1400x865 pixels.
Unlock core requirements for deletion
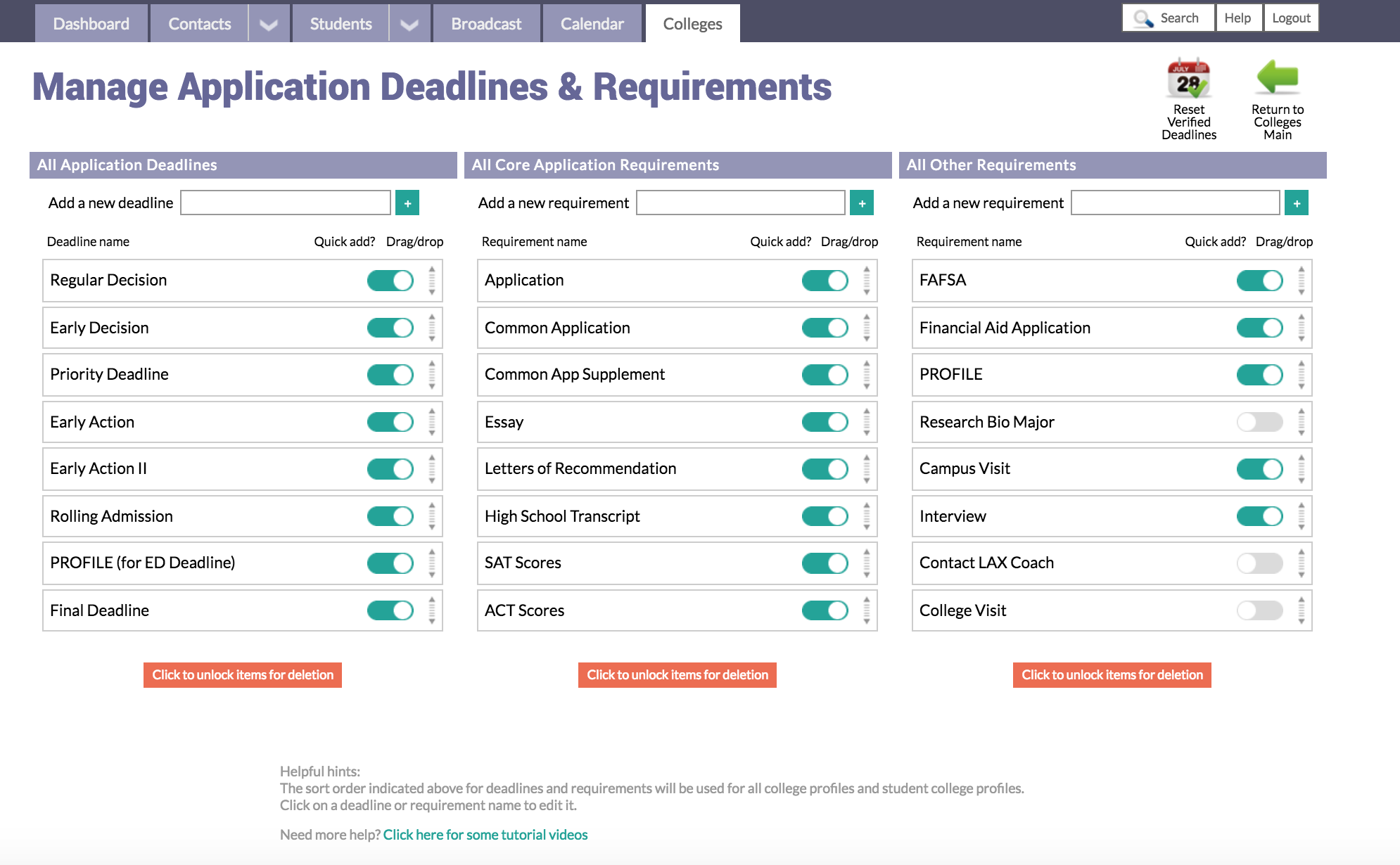(x=677, y=675)
